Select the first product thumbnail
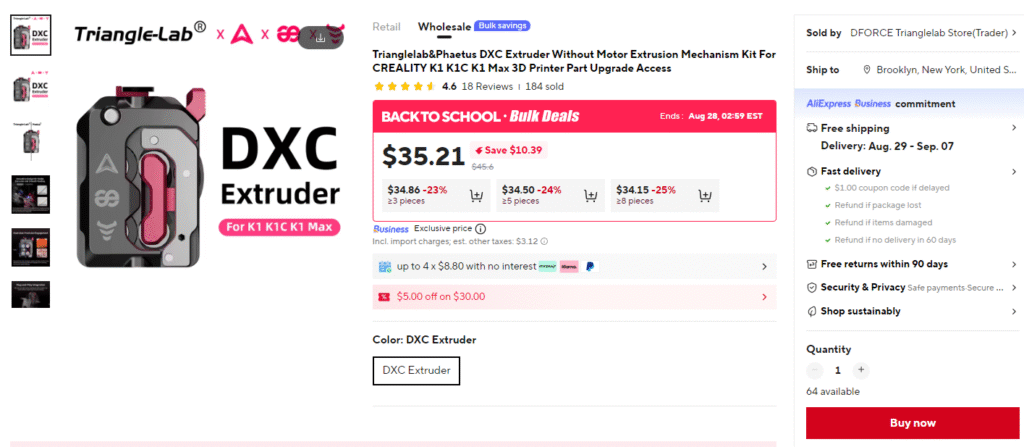The height and width of the screenshot is (447, 1024). pos(31,35)
